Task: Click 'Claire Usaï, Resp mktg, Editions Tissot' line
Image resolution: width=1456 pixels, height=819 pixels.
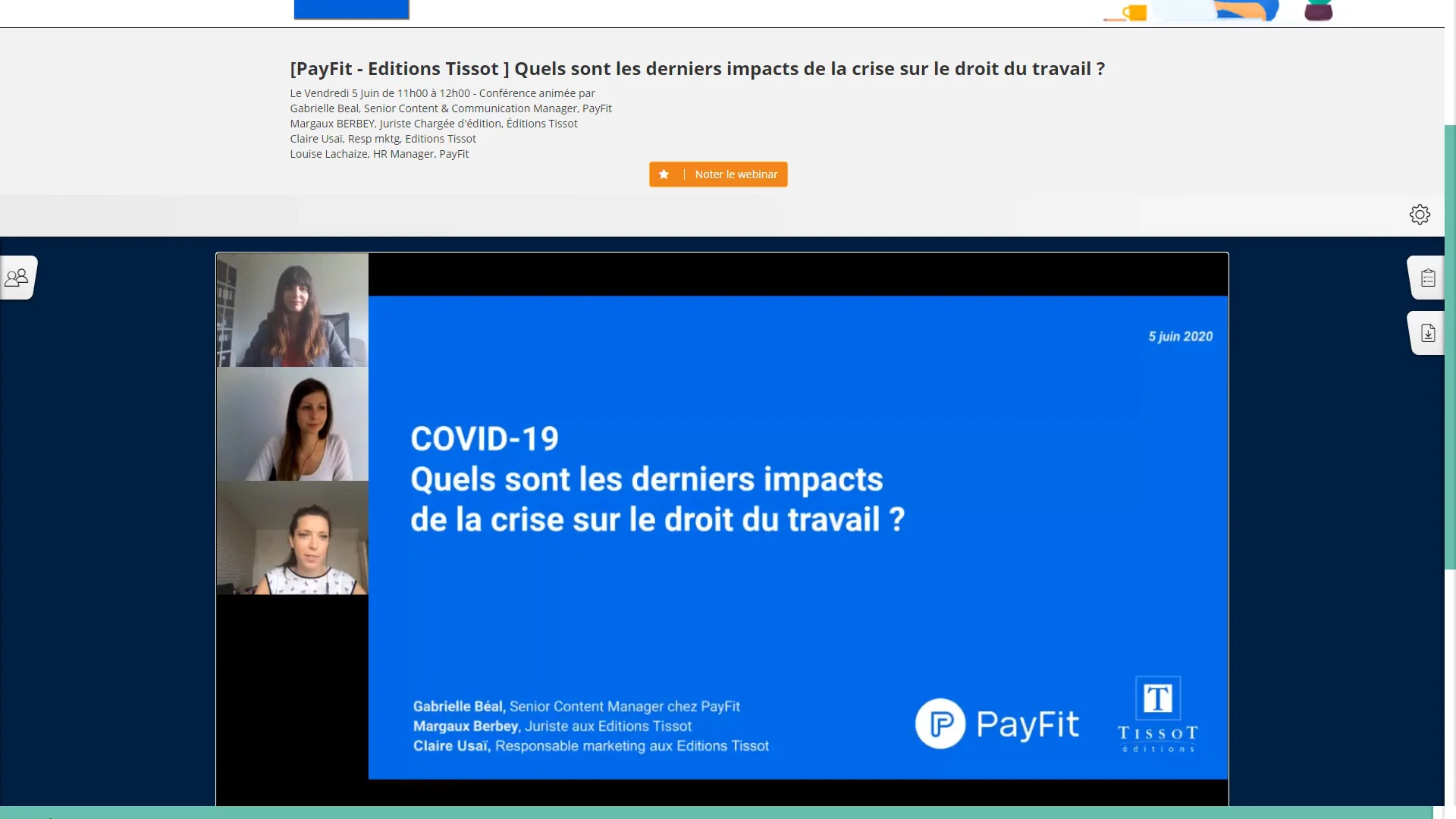Action: point(383,139)
